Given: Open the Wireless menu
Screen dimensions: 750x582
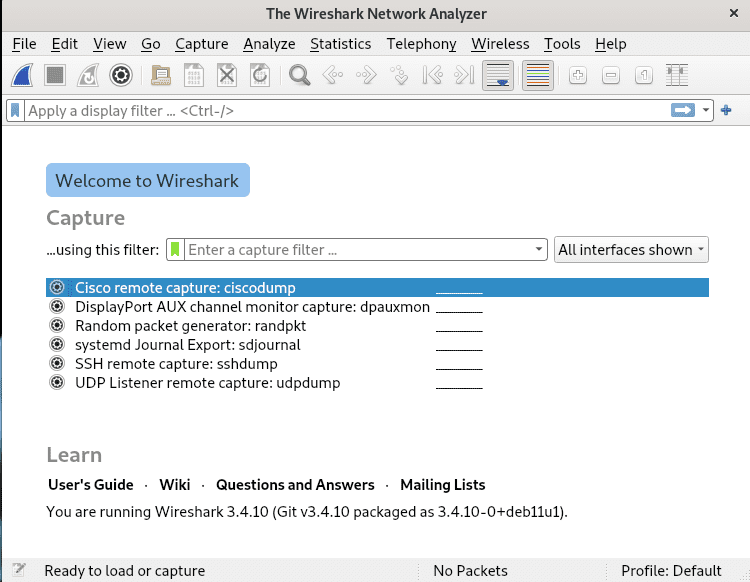Looking at the screenshot, I should coord(500,44).
